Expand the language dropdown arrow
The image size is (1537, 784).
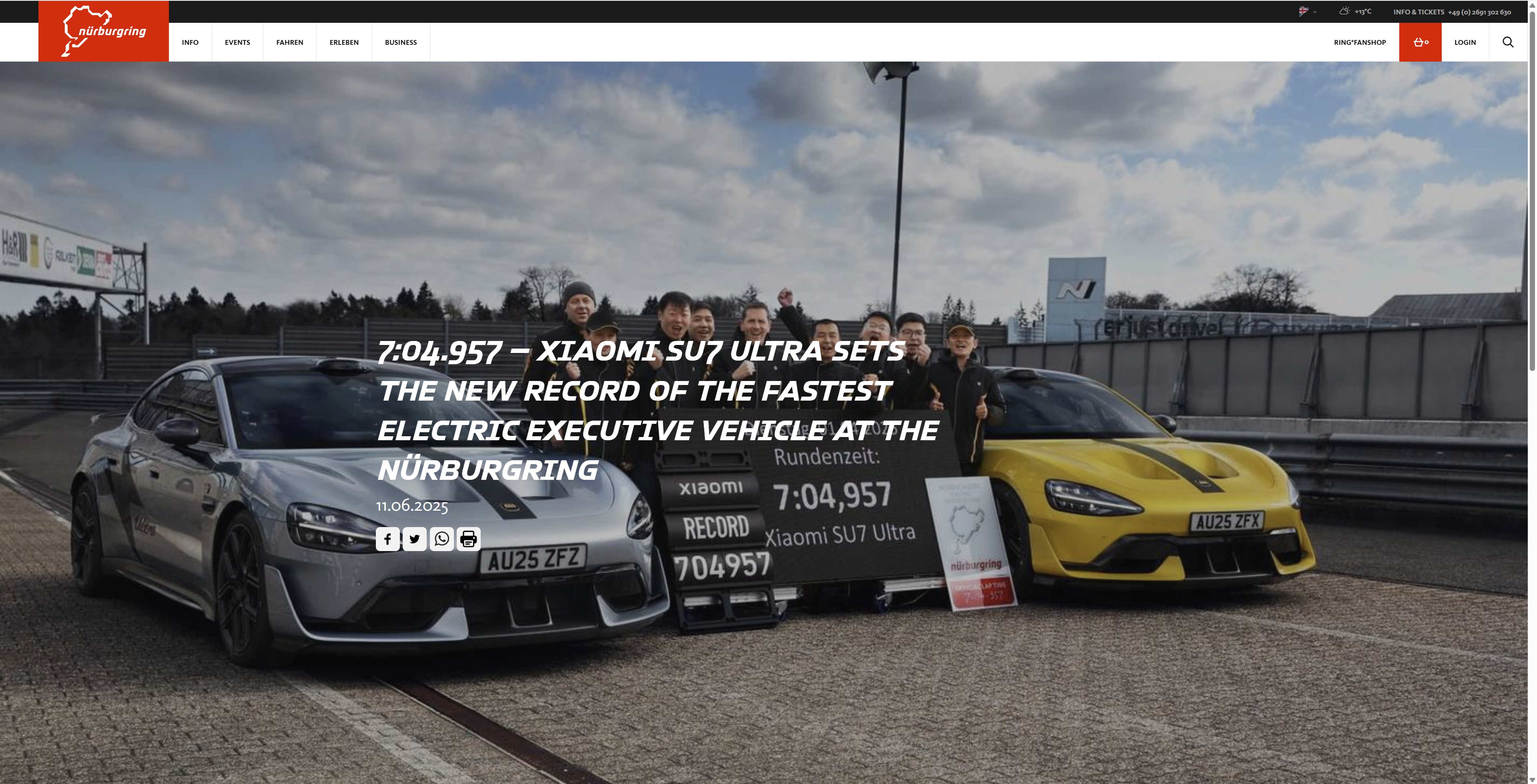click(x=1314, y=12)
